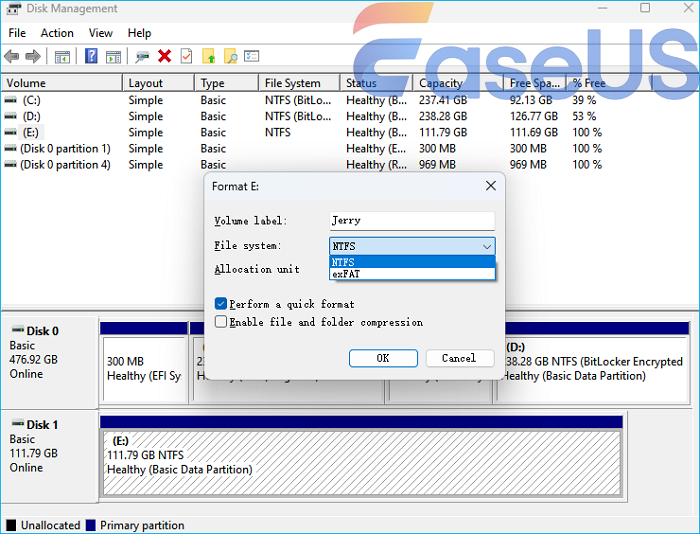Click the drive connect toolbar icon
700x534 pixels.
[x=142, y=57]
